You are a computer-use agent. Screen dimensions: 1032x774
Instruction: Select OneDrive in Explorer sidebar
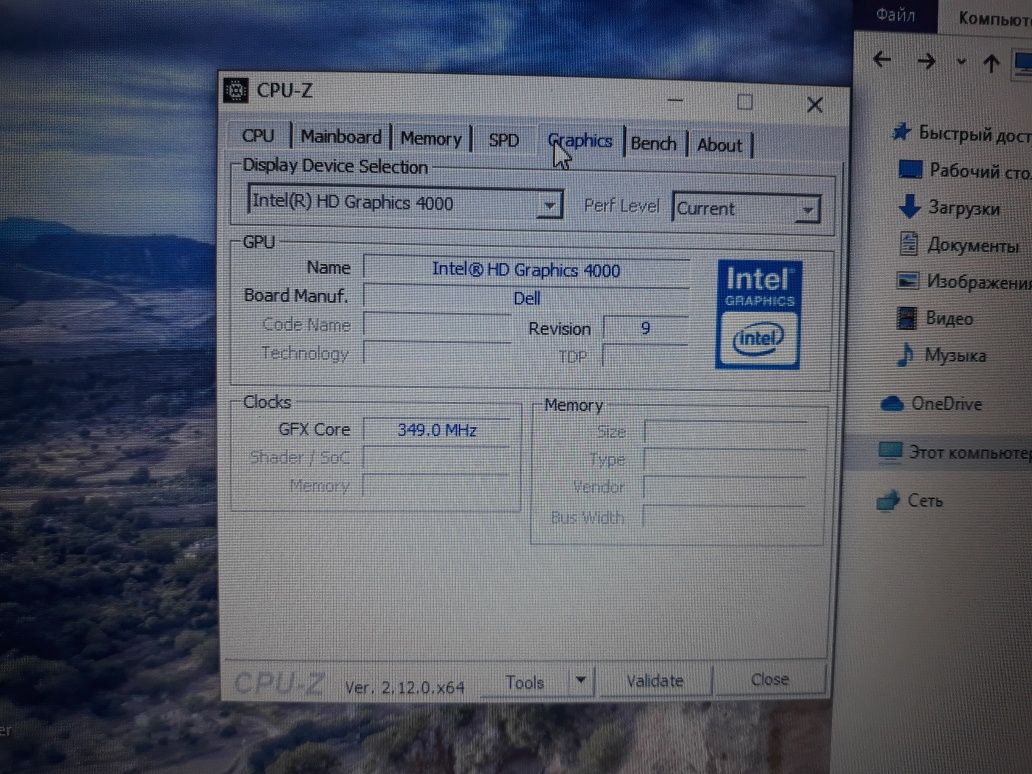tap(946, 403)
